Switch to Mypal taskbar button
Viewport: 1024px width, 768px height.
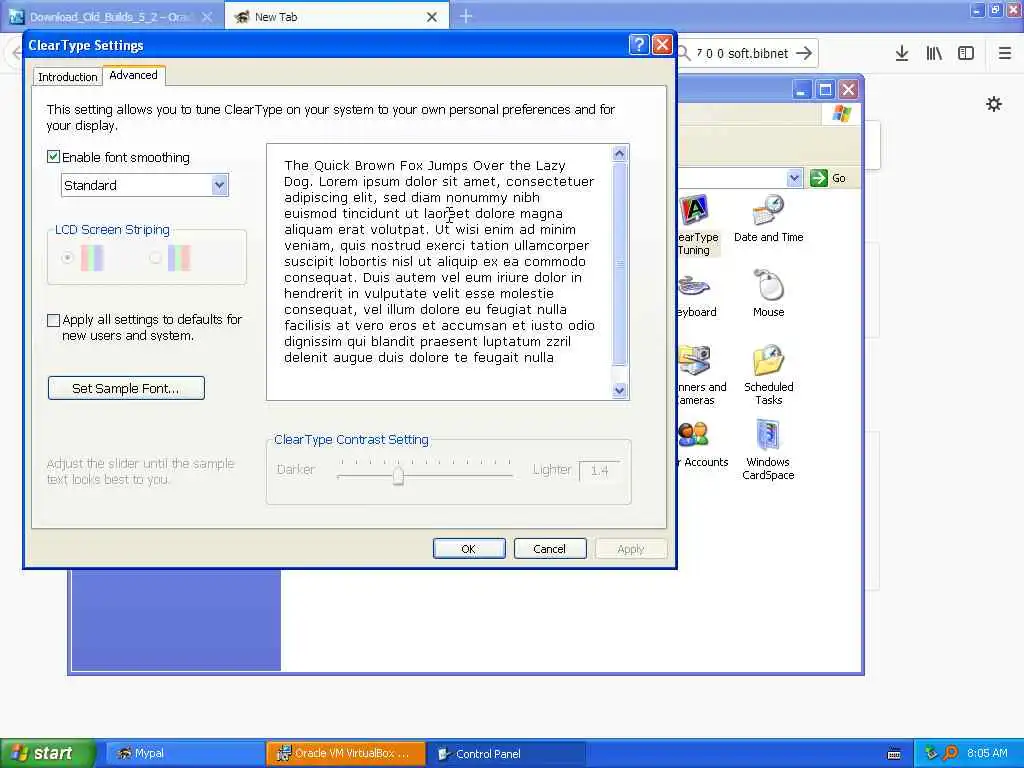[x=185, y=753]
